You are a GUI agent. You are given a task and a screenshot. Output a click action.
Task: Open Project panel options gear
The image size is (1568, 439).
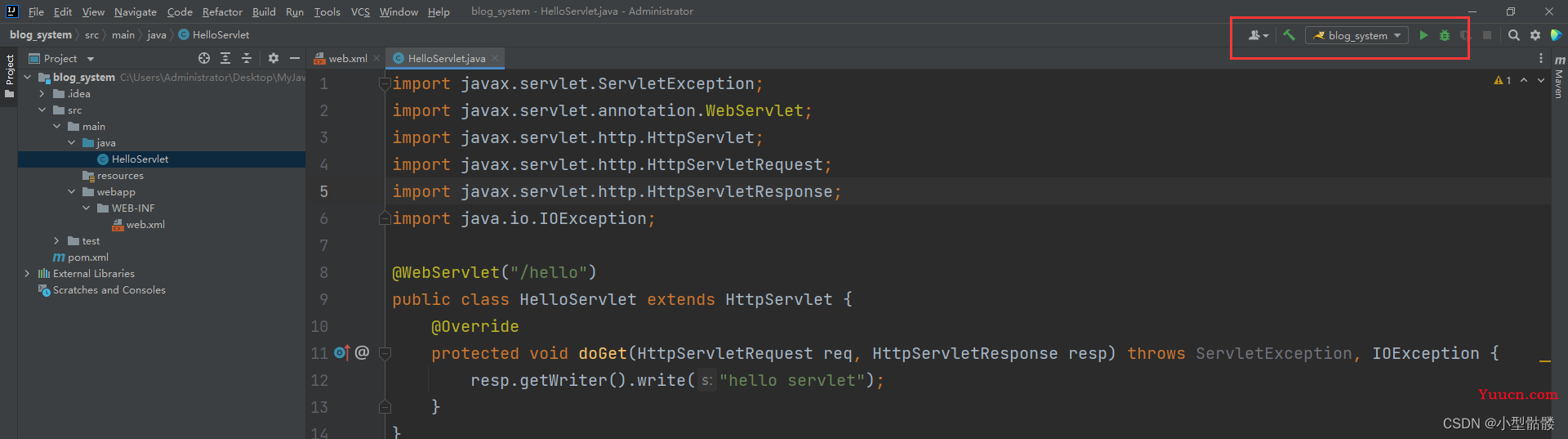point(274,58)
